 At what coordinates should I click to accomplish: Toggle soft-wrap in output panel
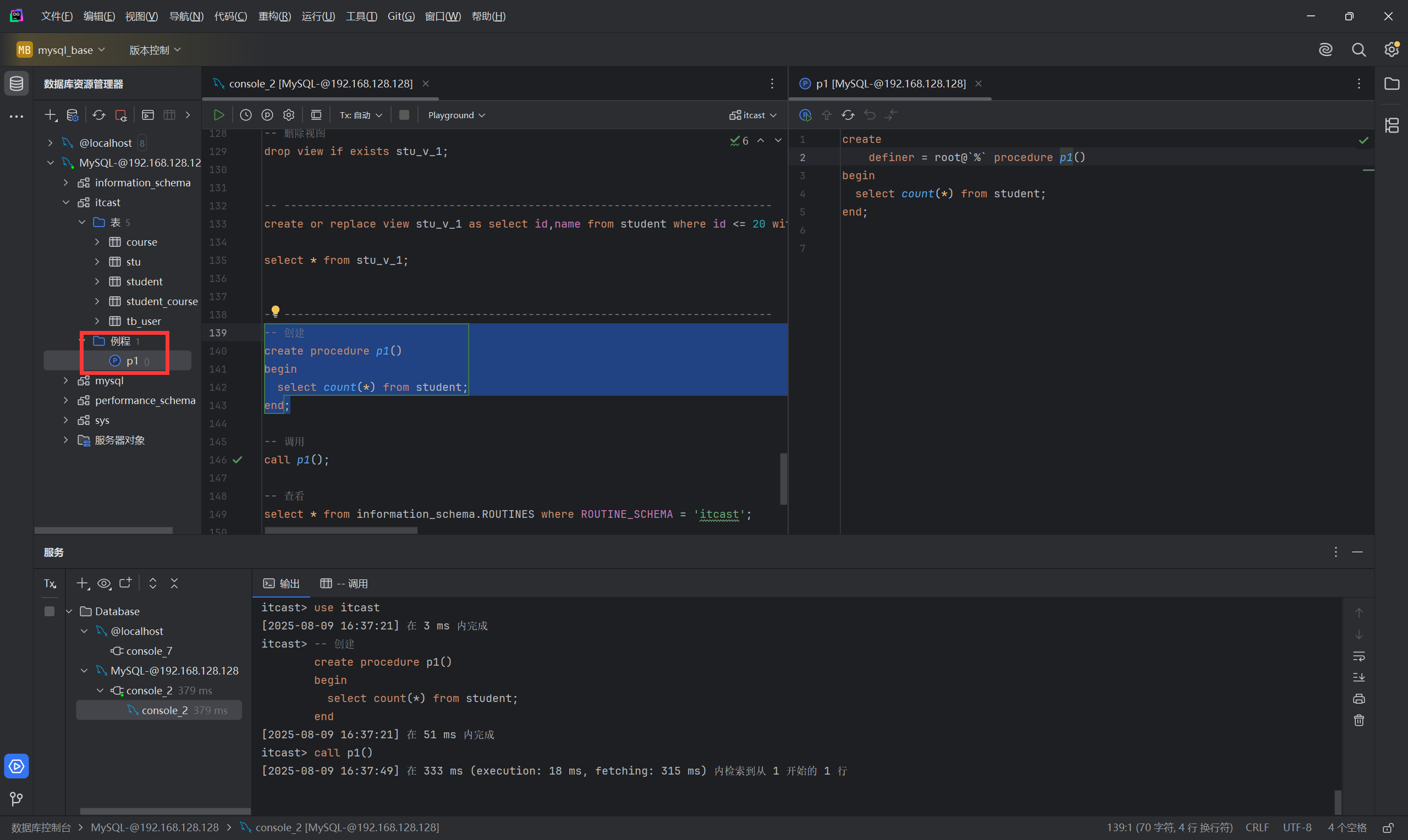(1358, 656)
